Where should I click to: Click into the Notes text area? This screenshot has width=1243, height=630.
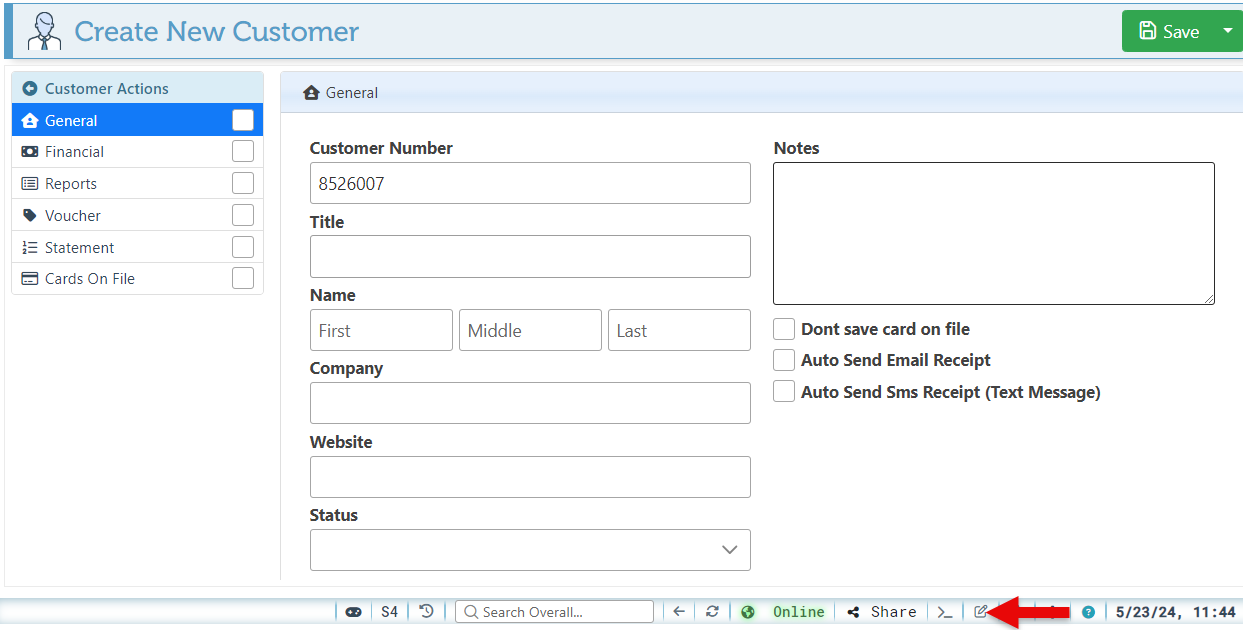[x=993, y=233]
